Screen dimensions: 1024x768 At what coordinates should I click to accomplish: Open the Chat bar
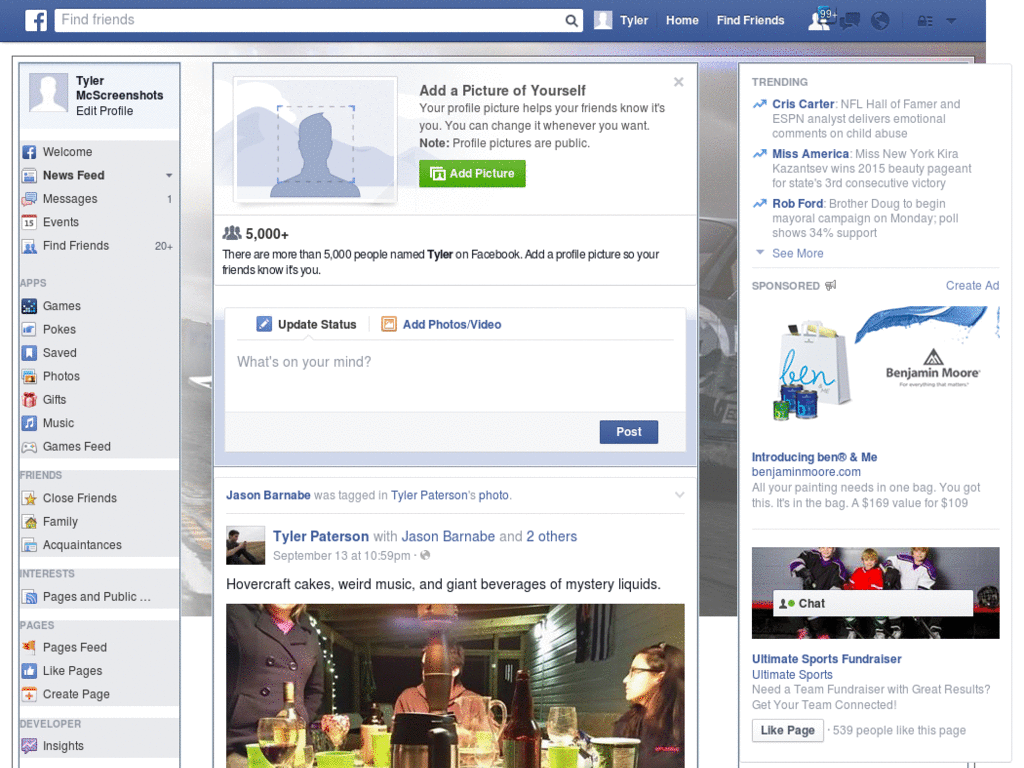[872, 603]
